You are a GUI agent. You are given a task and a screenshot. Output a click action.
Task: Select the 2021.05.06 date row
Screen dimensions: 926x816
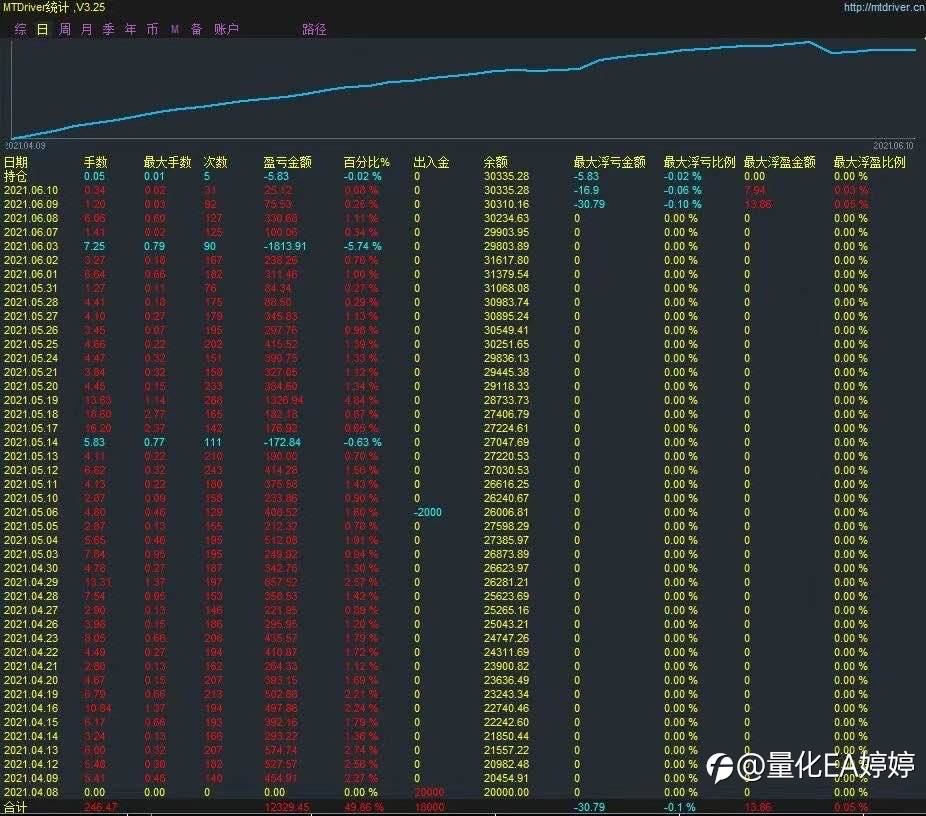coord(31,513)
